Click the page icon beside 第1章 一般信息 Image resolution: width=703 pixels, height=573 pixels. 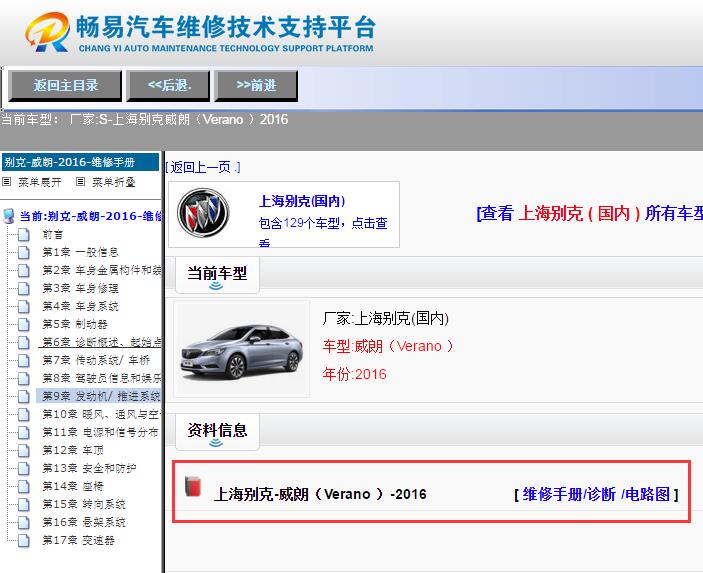click(24, 252)
